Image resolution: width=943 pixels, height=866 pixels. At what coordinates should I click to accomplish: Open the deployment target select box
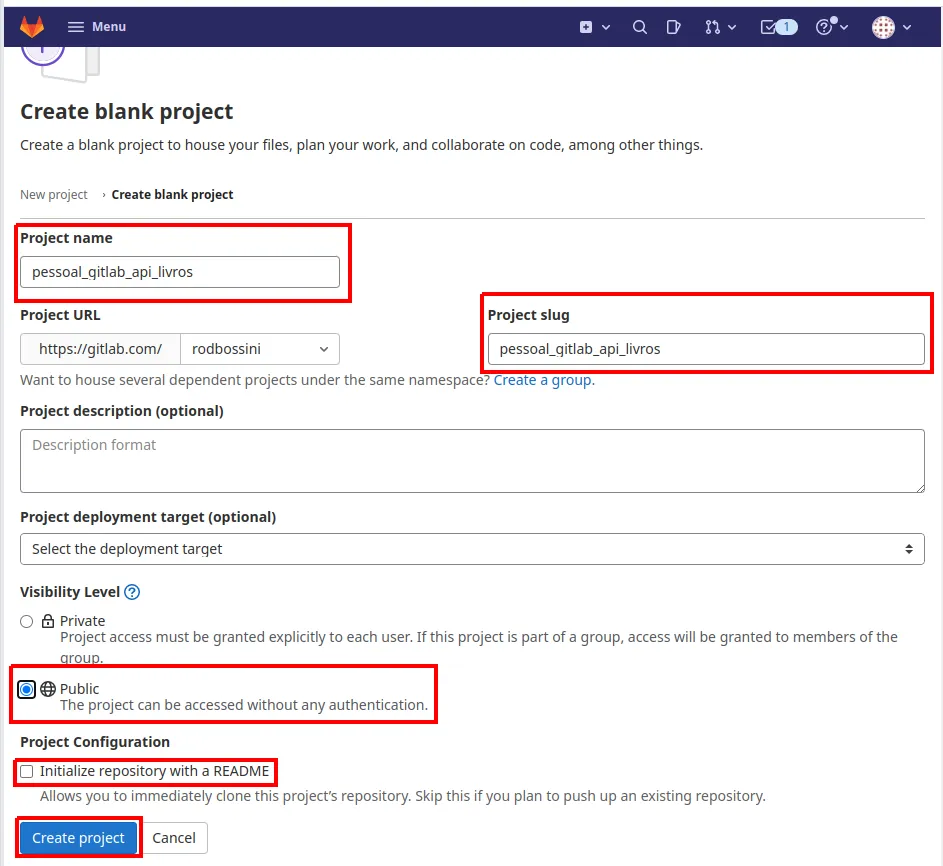[x=472, y=548]
